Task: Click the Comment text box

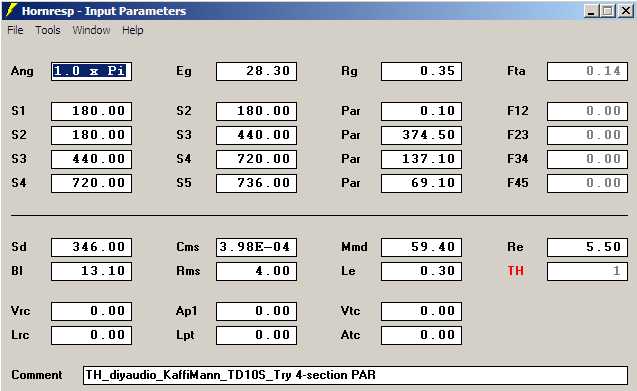Action: coord(355,375)
